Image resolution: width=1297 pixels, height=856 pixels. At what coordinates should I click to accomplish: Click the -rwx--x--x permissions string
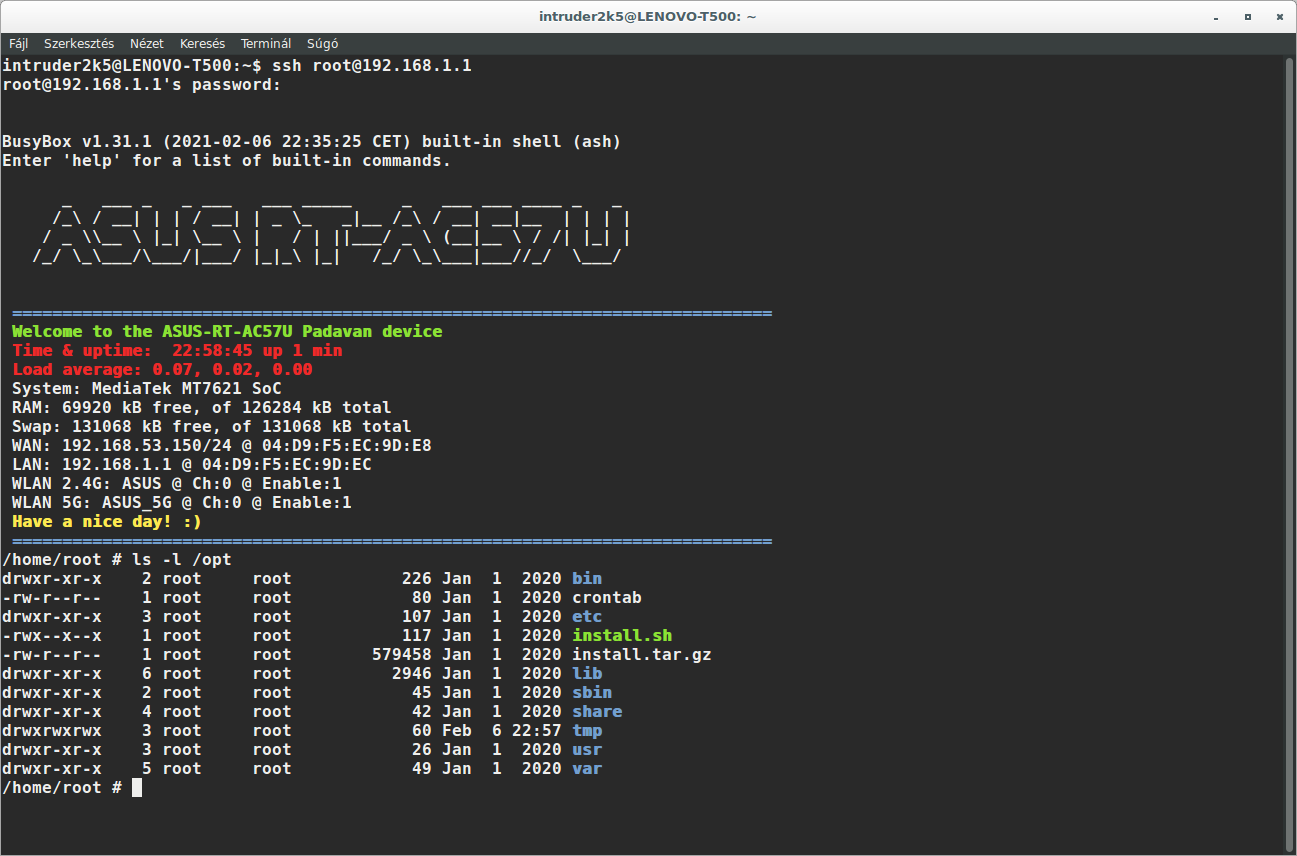52,635
